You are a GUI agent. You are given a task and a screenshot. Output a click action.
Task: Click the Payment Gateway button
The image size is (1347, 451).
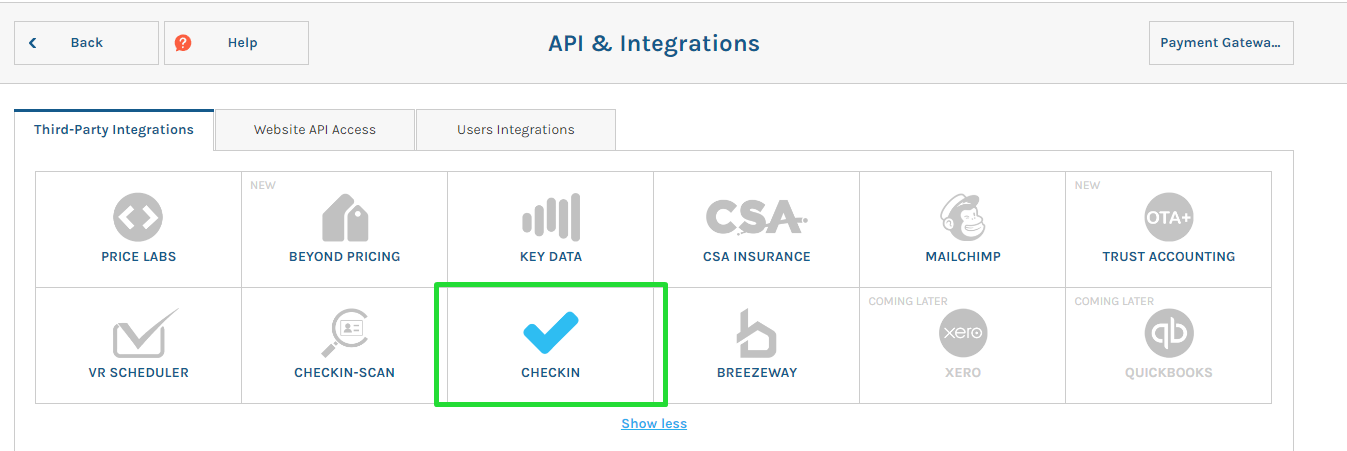pyautogui.click(x=1220, y=43)
